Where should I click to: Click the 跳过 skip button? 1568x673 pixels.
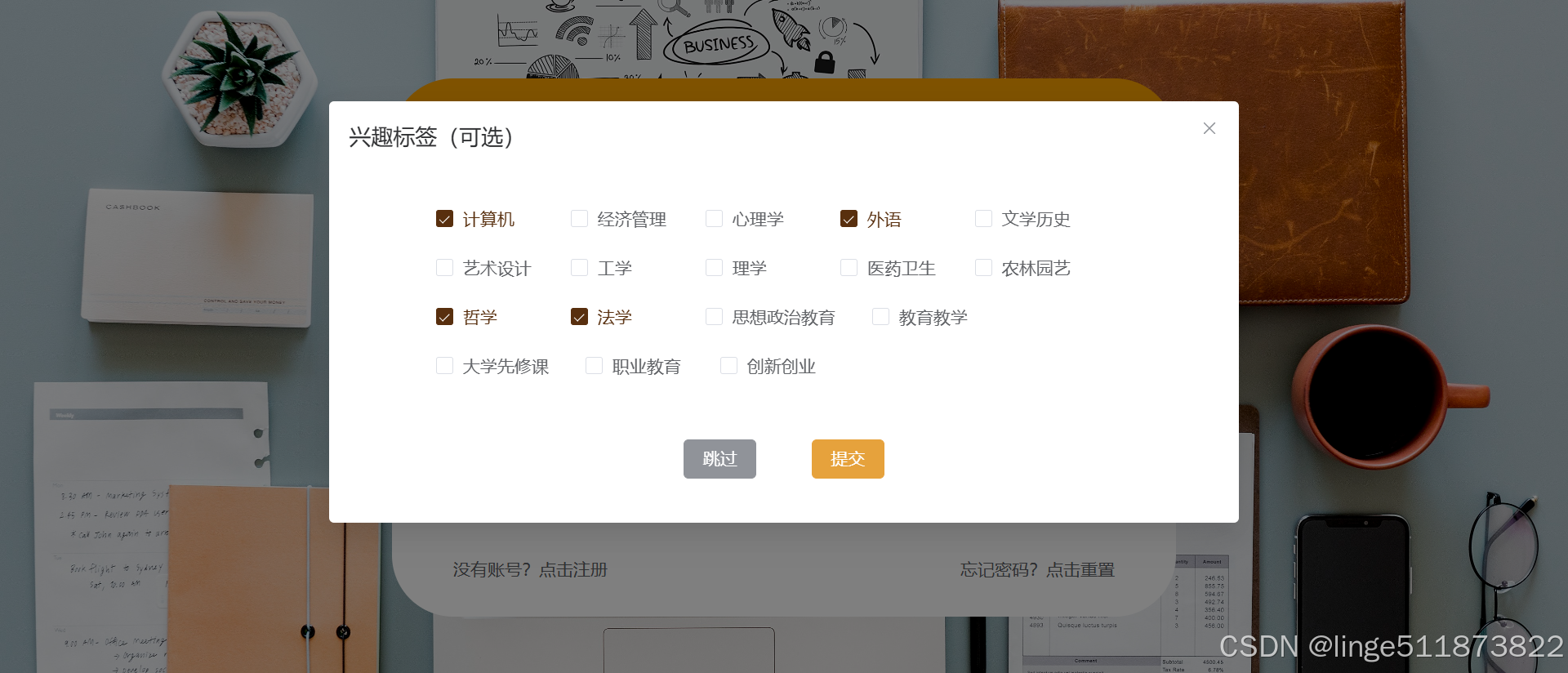click(719, 459)
